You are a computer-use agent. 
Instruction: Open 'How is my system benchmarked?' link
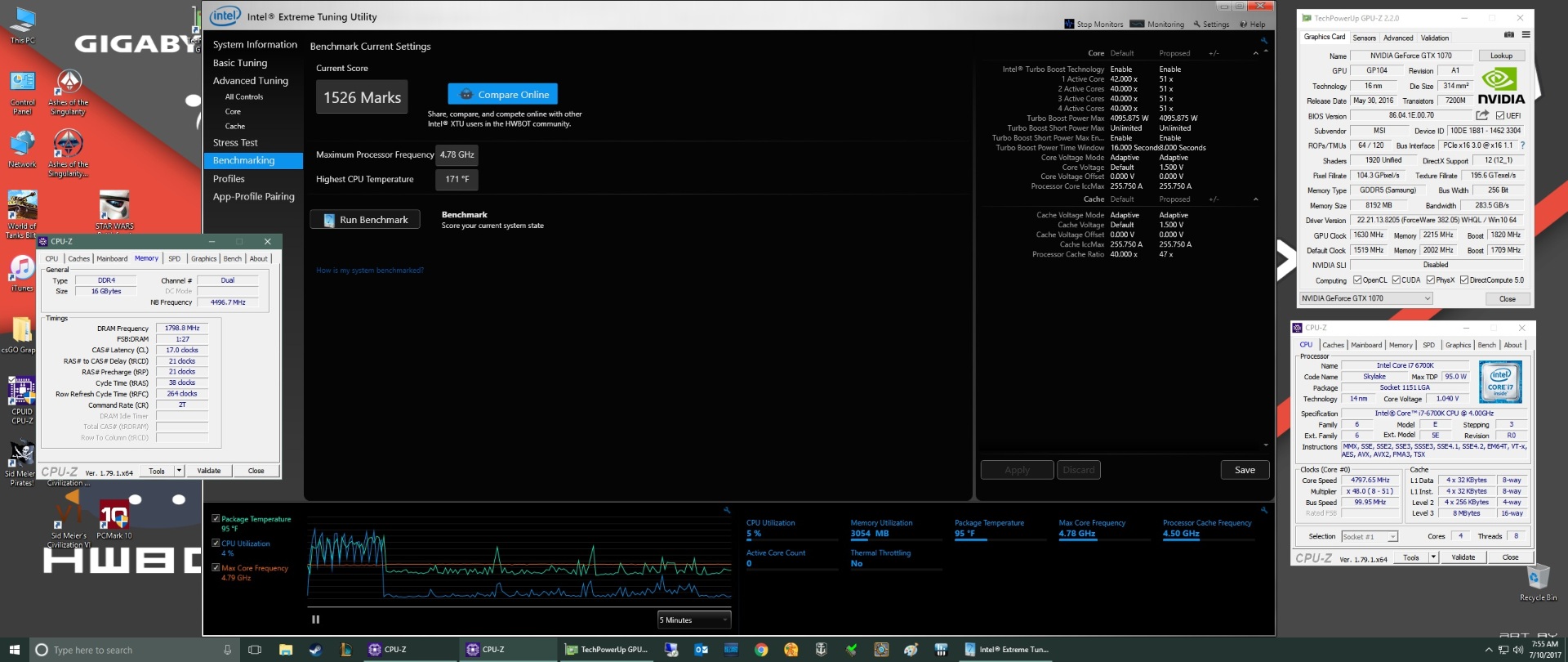(370, 271)
